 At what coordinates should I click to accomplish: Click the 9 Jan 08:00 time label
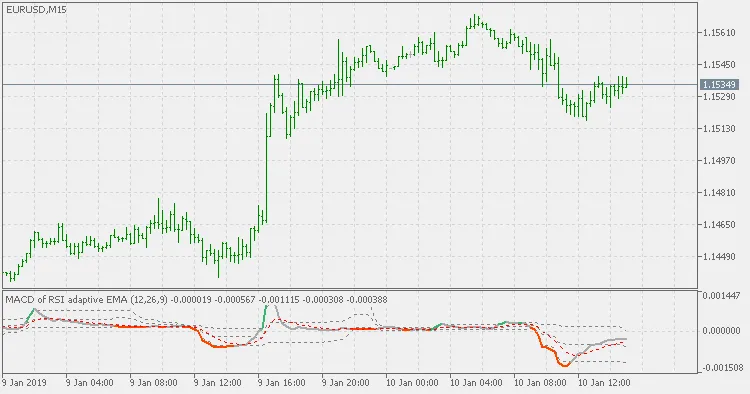154,383
